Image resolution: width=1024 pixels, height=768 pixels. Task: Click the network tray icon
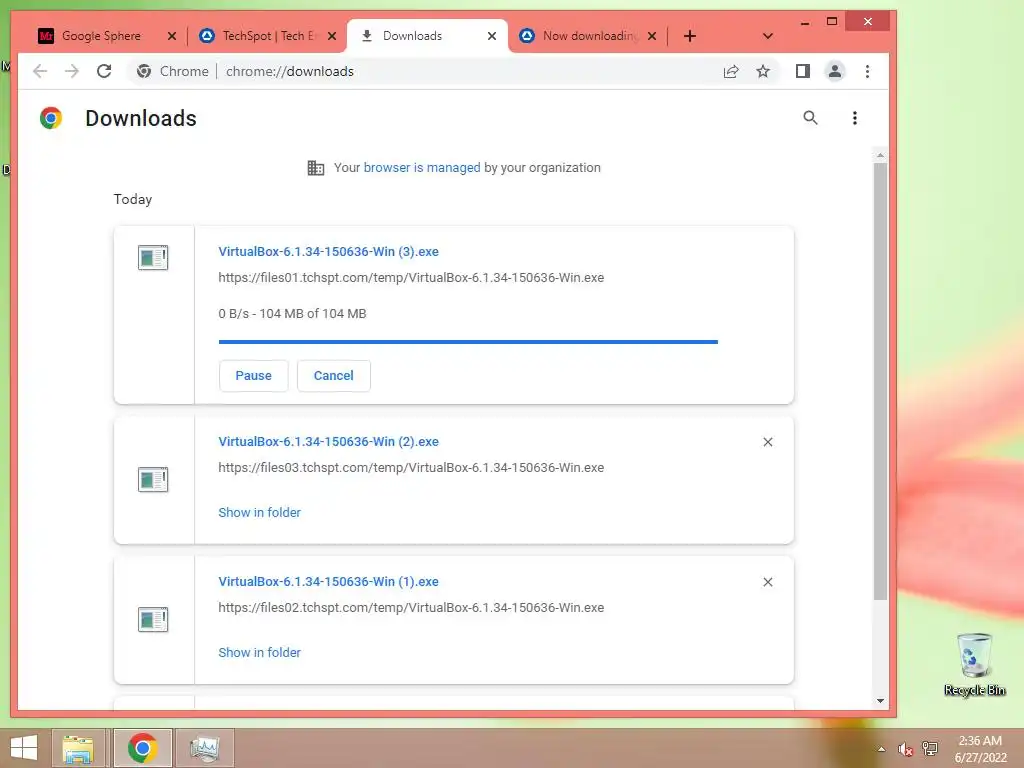click(930, 749)
